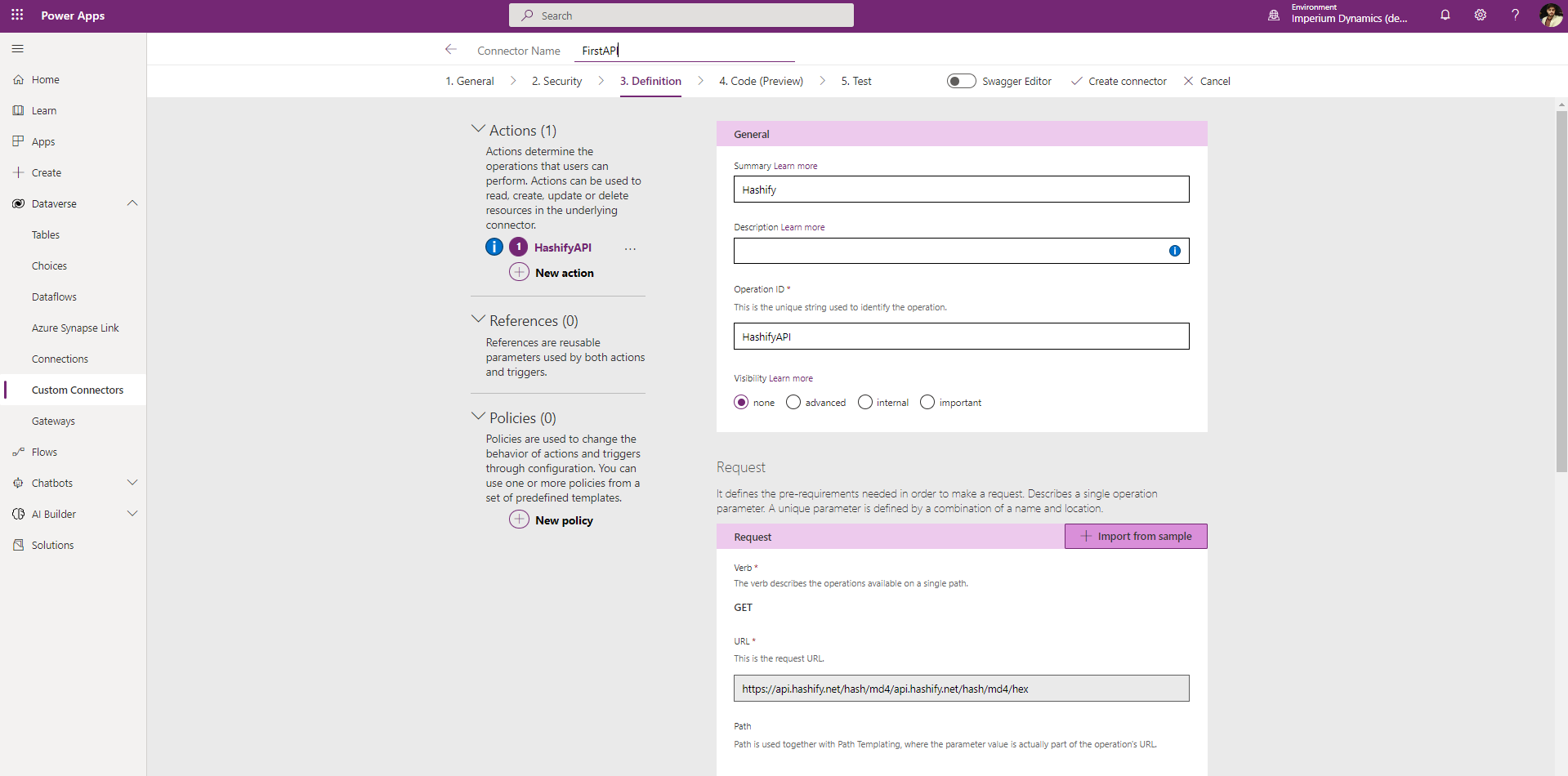The height and width of the screenshot is (776, 1568).
Task: Select the internal visibility radio button
Action: [x=864, y=402]
